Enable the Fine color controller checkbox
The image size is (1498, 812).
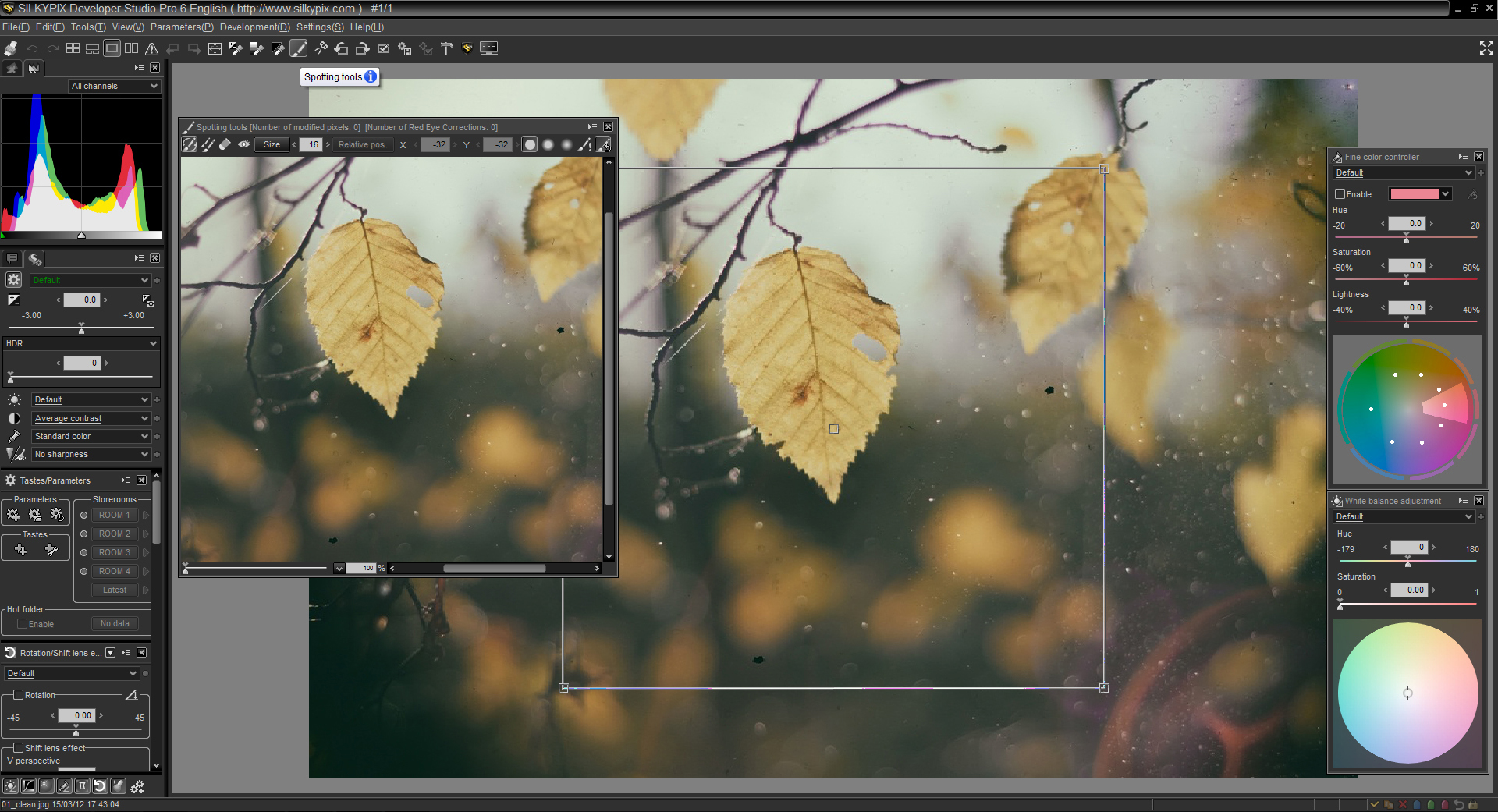[1340, 194]
